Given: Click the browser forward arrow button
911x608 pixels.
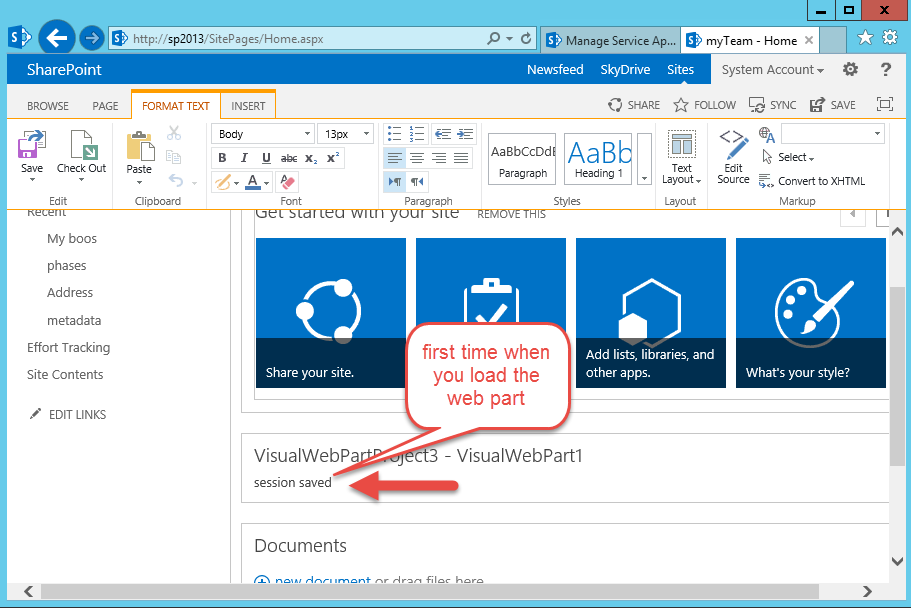Looking at the screenshot, I should click(x=91, y=38).
